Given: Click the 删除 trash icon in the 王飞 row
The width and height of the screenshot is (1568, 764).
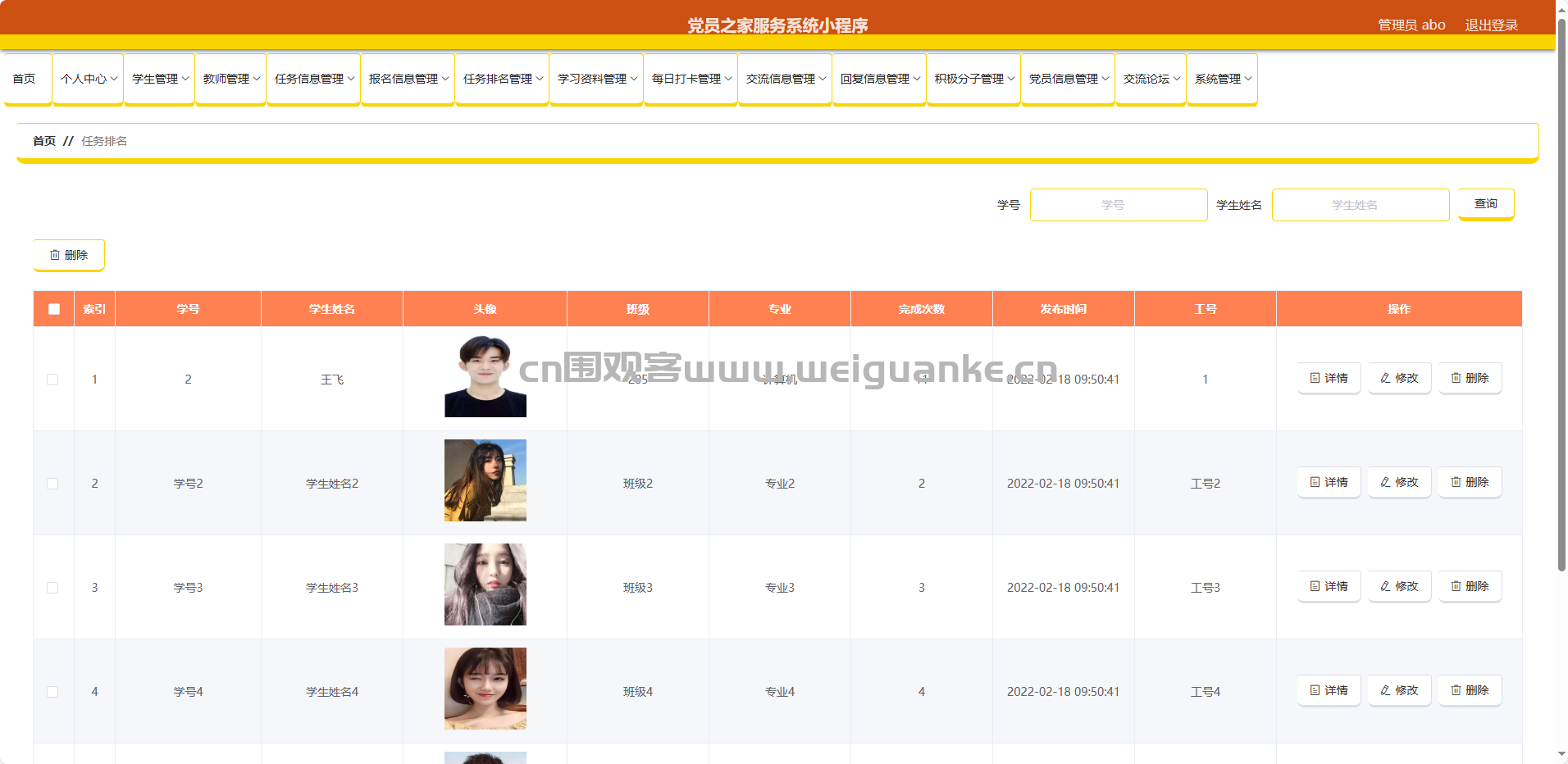Looking at the screenshot, I should tap(1456, 378).
